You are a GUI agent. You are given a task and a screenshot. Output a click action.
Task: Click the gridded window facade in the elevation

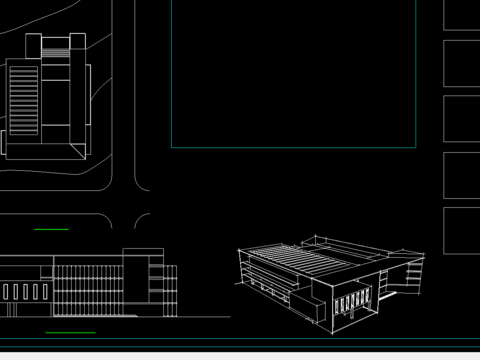(88, 290)
